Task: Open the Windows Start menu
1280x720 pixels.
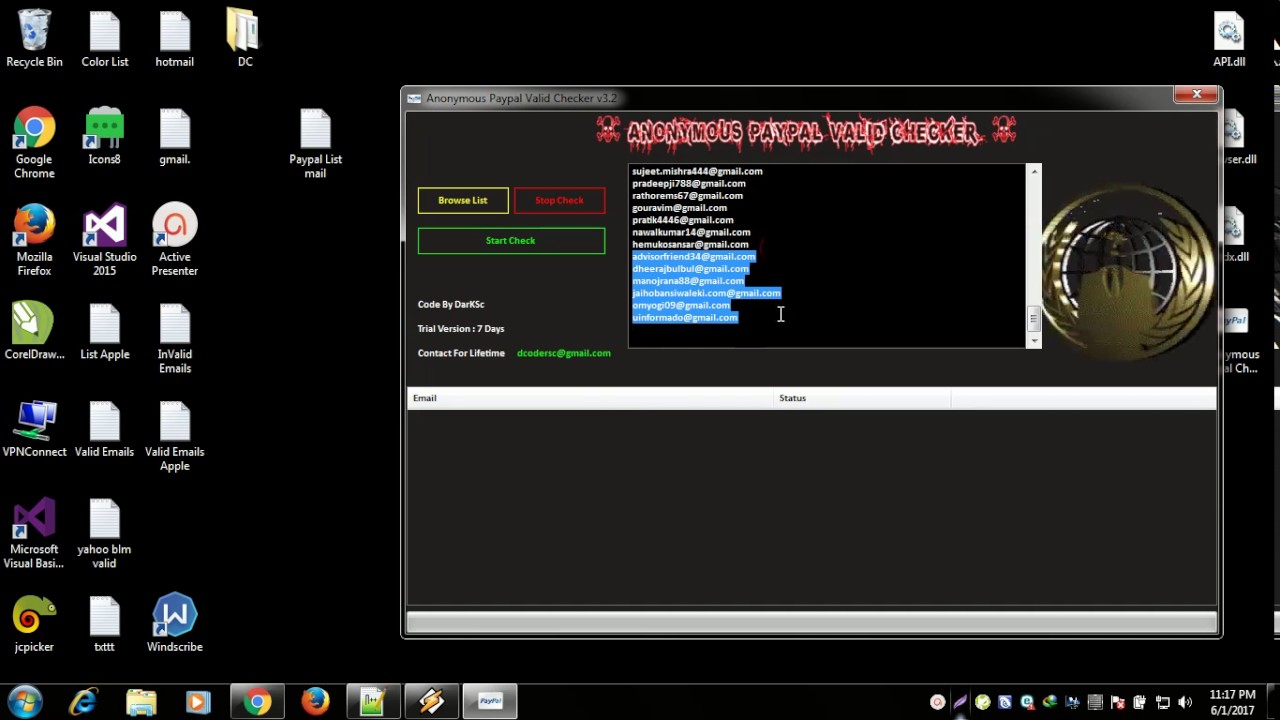Action: [x=25, y=702]
